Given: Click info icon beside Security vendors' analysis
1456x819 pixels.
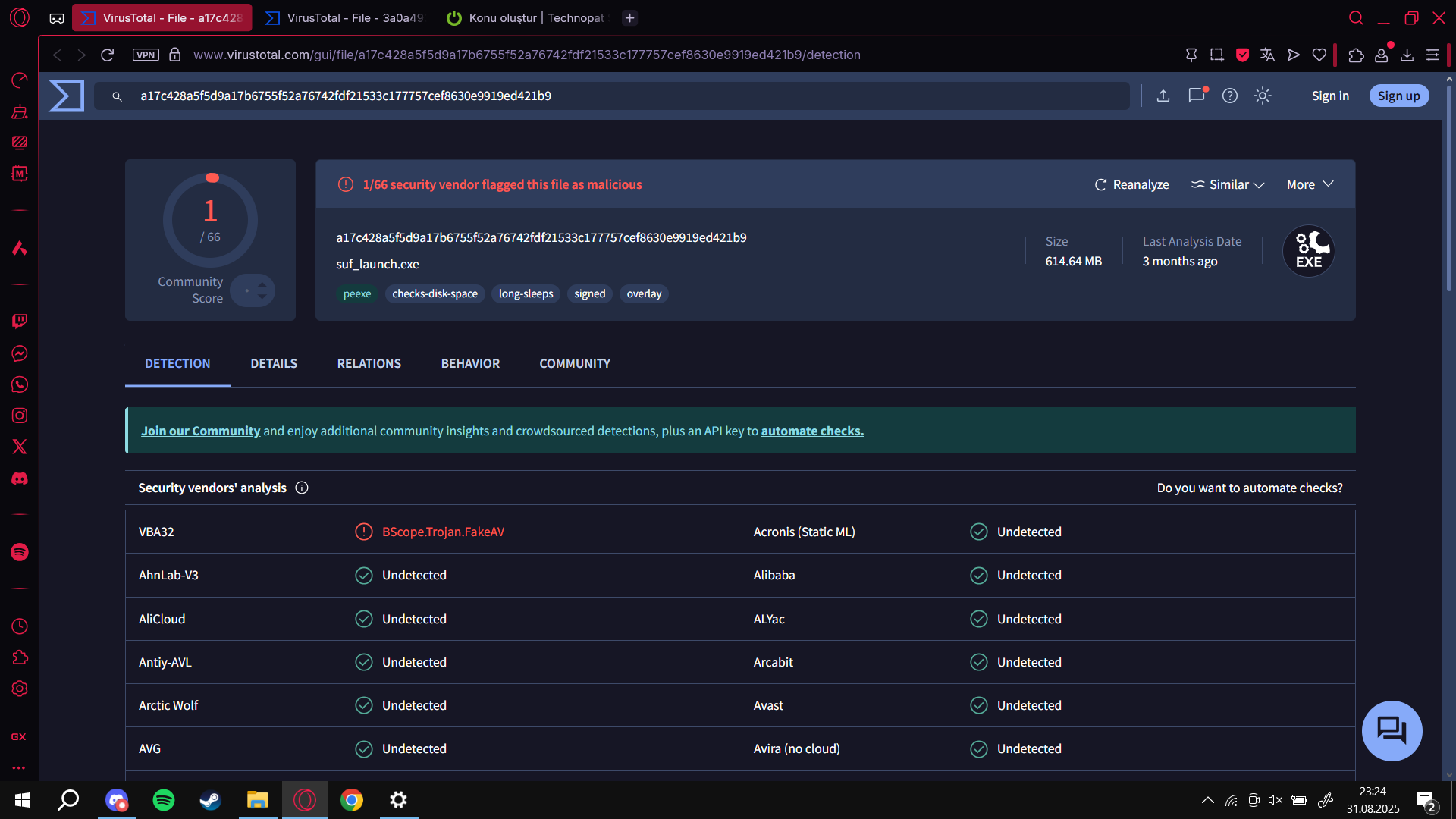Looking at the screenshot, I should (x=302, y=488).
